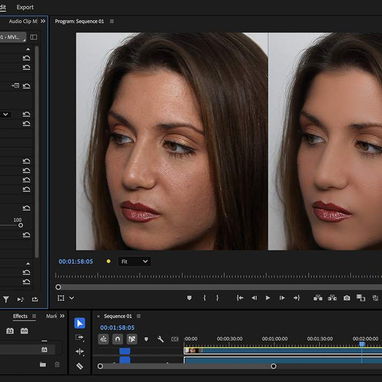Image resolution: width=382 pixels, height=382 pixels.
Task: Open timeline display settings wrench
Action: (160, 339)
